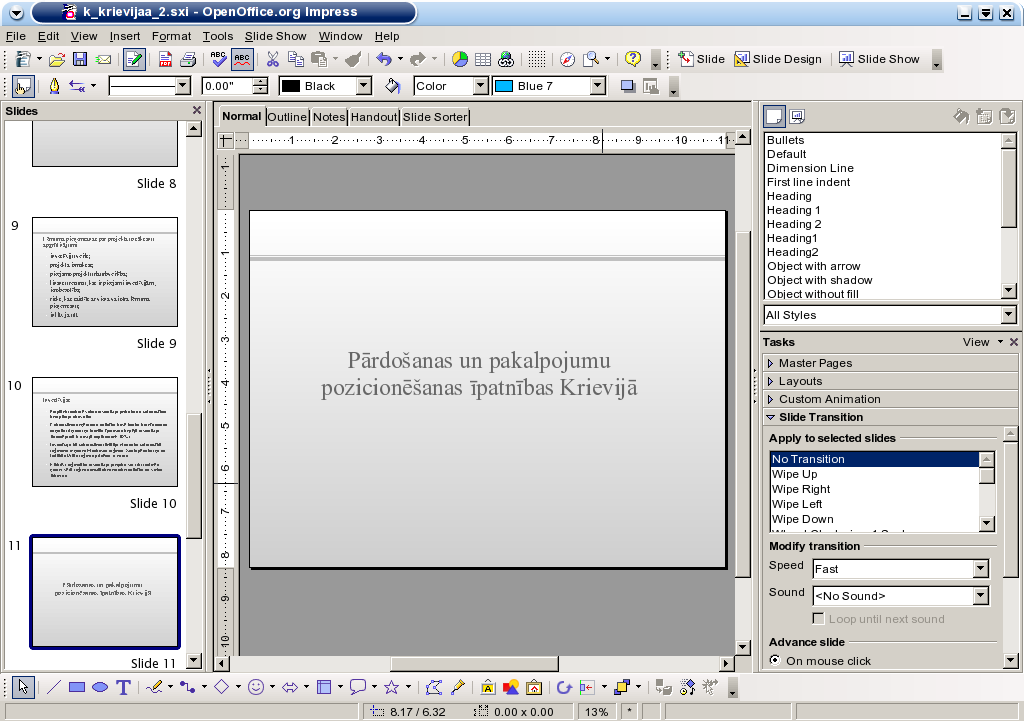Select the Rectangle drawing tool
The image size is (1024, 721).
point(77,687)
